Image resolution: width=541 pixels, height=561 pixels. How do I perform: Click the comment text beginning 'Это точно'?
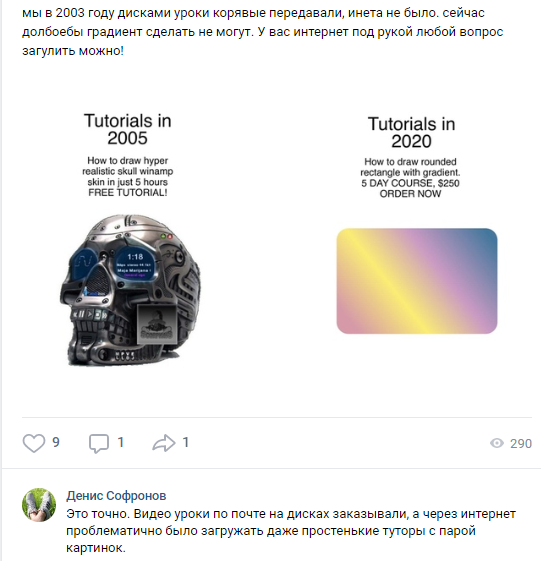[291, 531]
